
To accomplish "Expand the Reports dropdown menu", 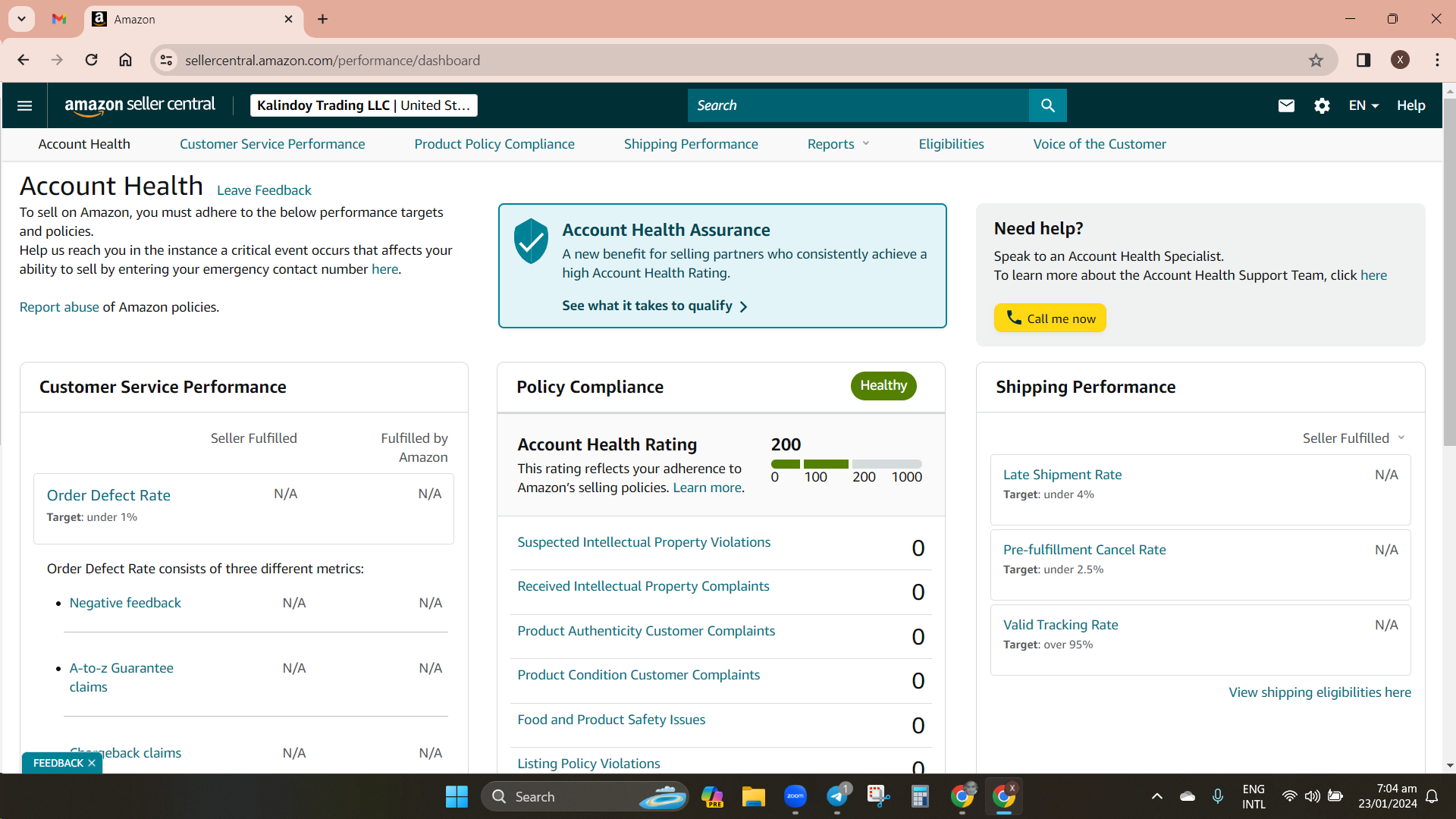I will click(x=838, y=144).
